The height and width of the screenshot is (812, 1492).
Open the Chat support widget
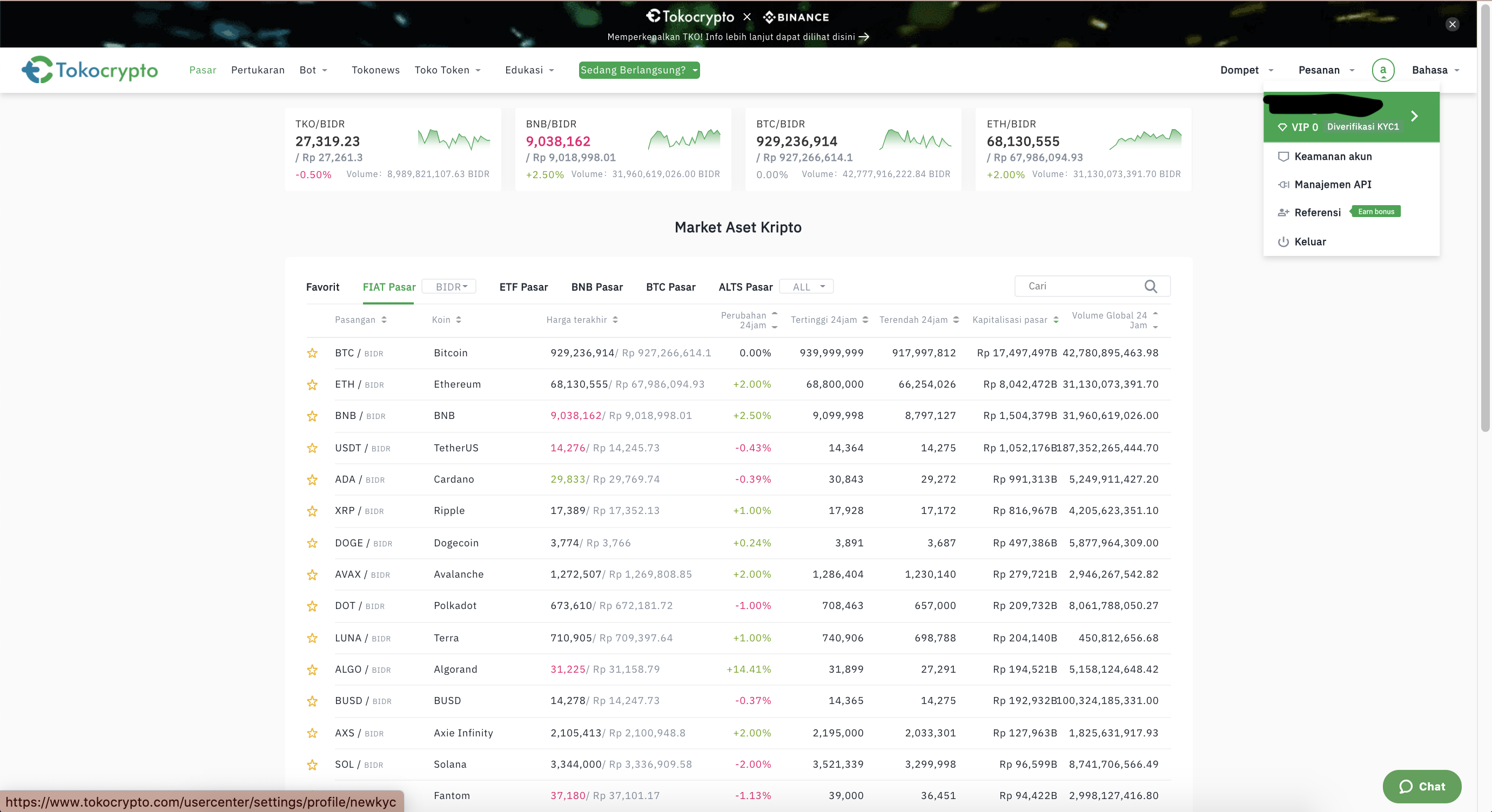coord(1421,786)
